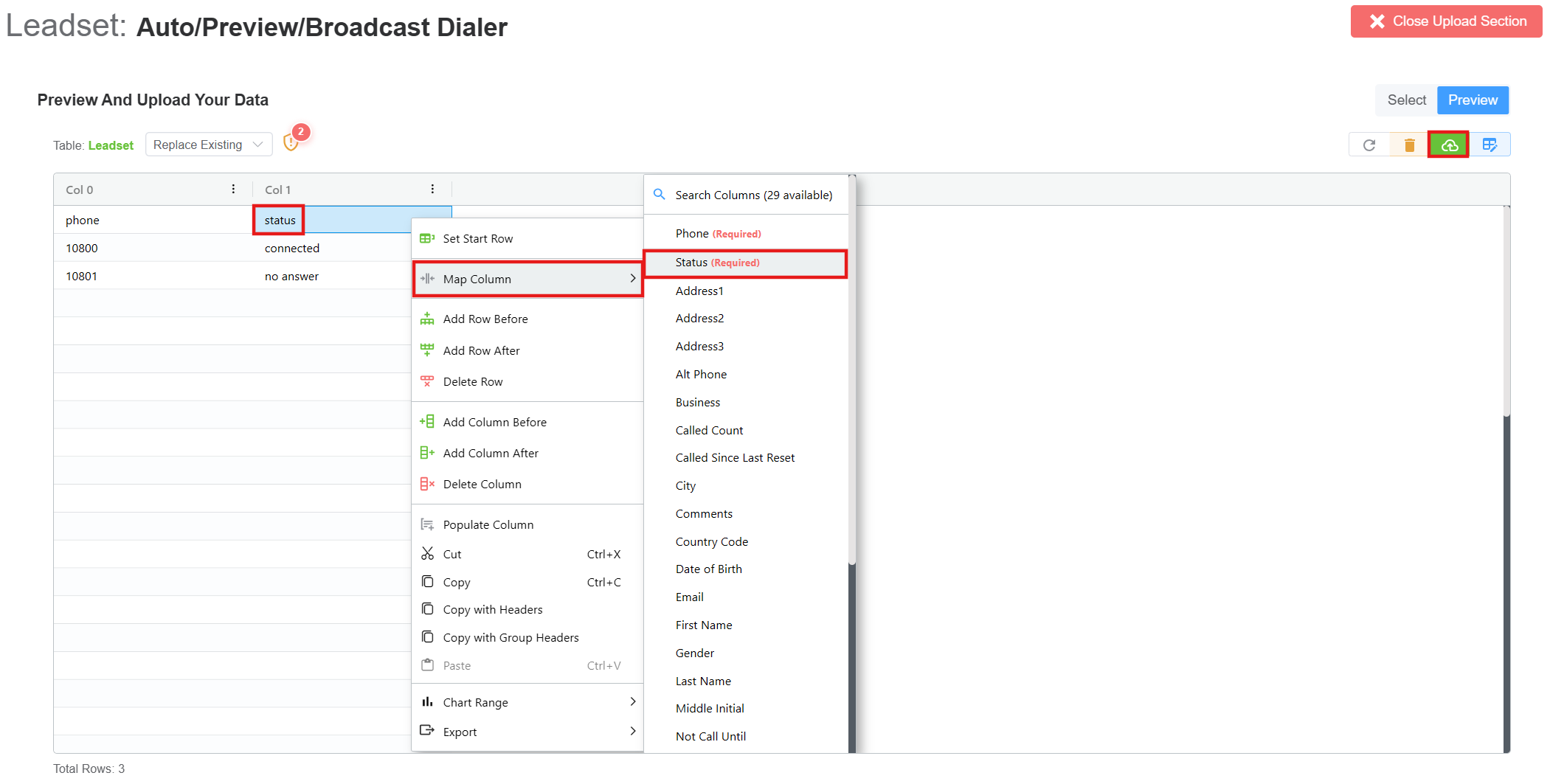Click the orange trash delete icon
Viewport: 1550px width, 784px height.
(1409, 145)
